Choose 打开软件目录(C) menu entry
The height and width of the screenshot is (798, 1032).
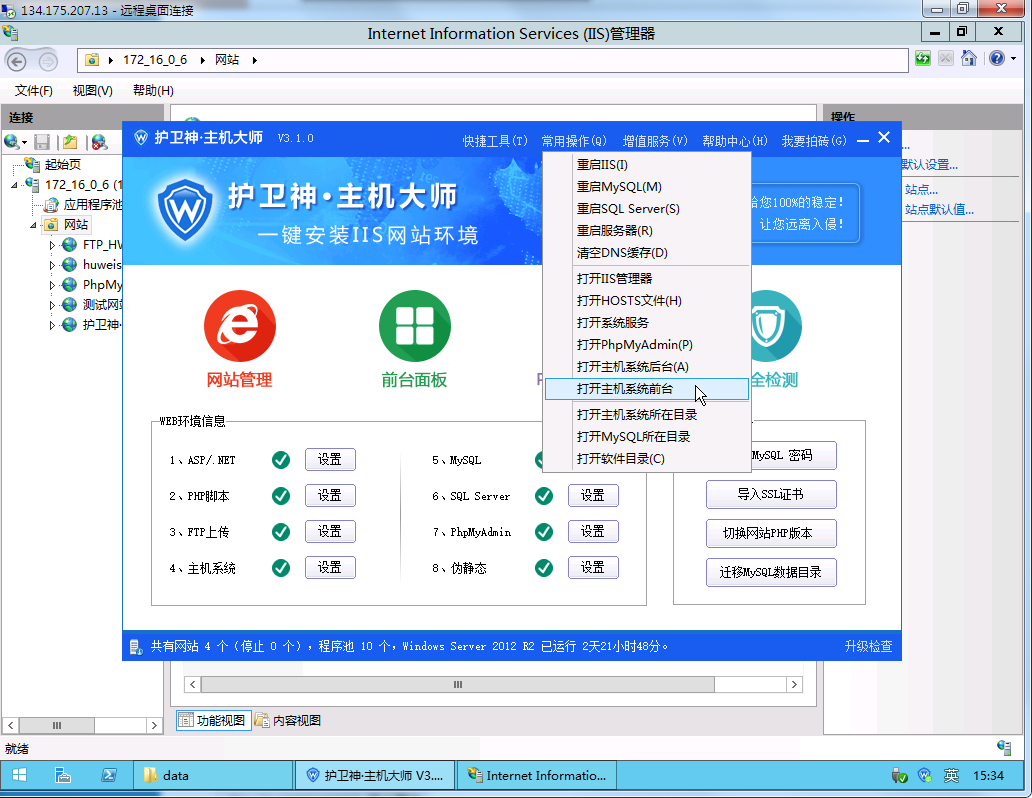647,459
